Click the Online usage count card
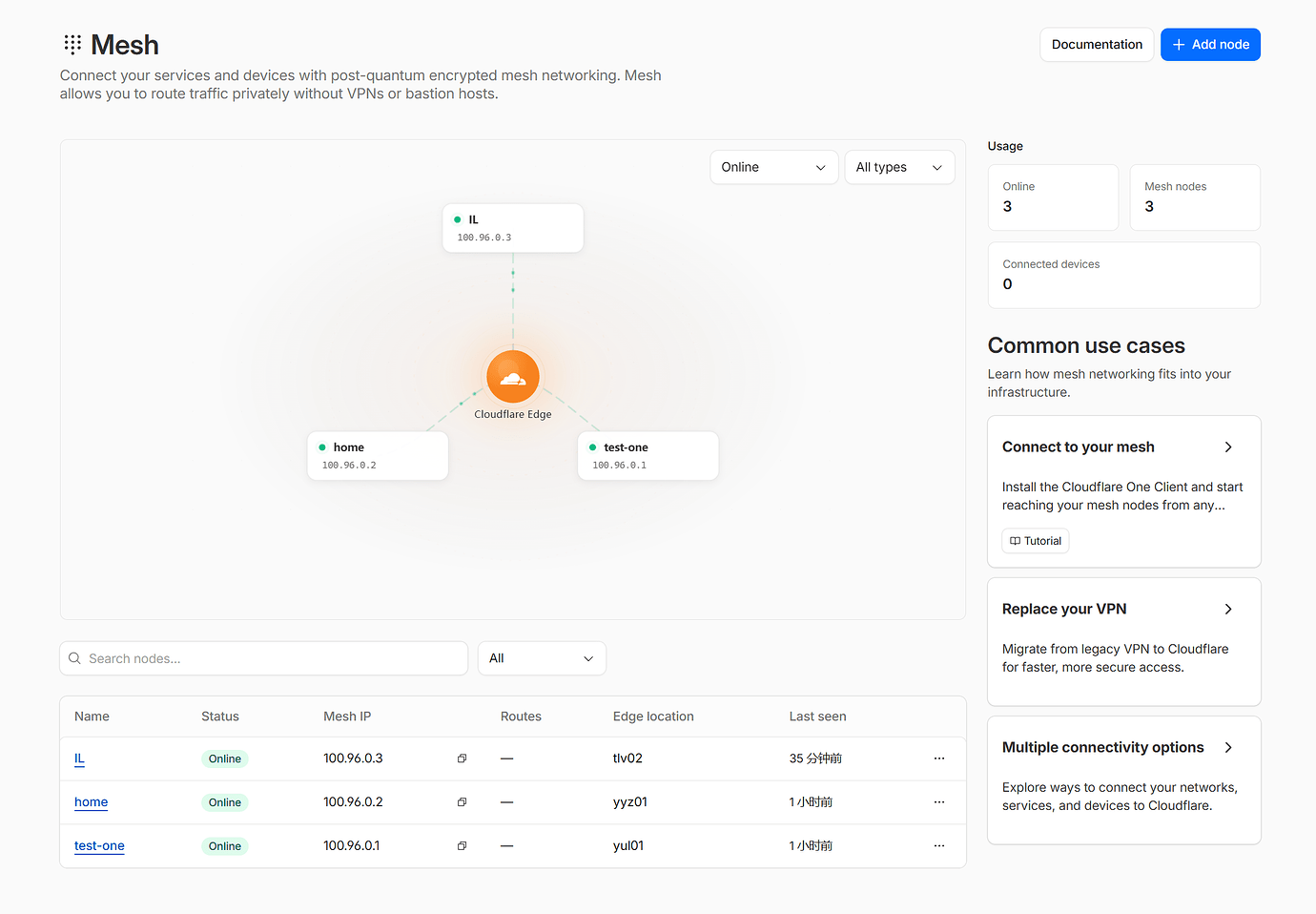1316x914 pixels. tap(1053, 197)
